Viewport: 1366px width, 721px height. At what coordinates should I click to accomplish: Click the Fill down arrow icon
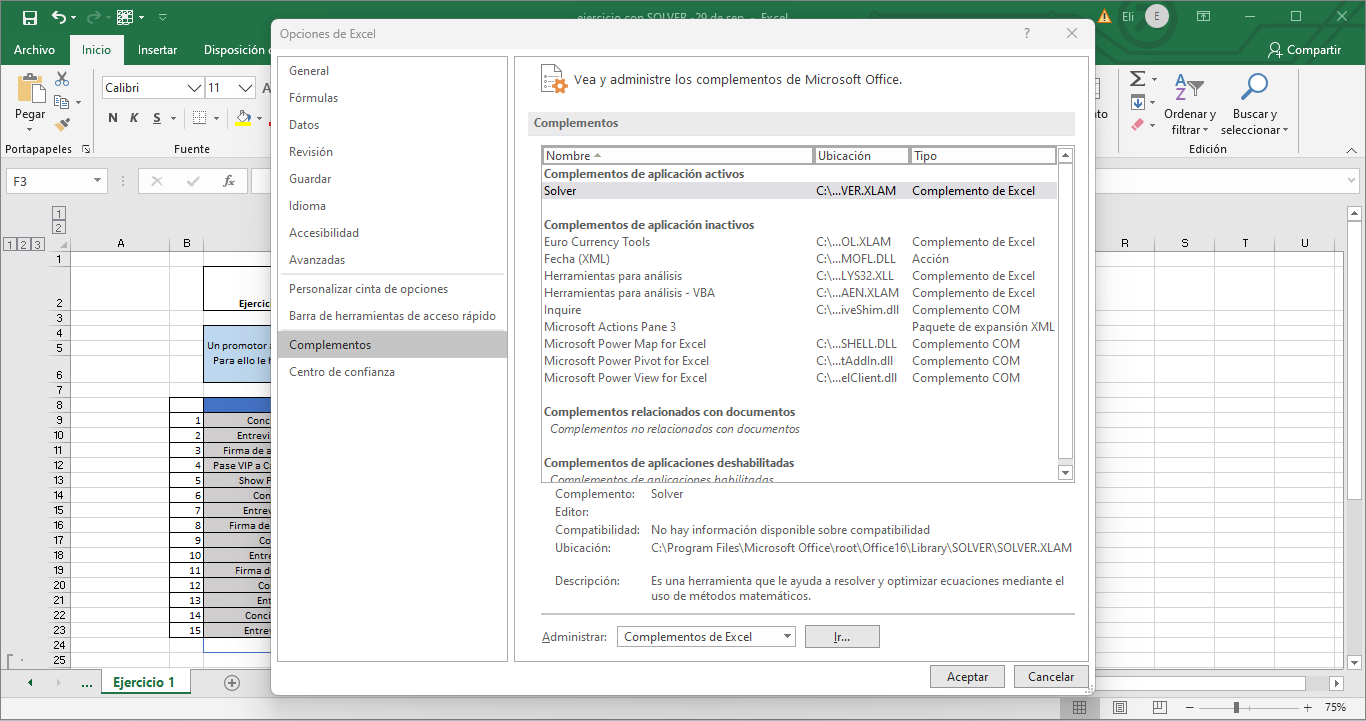1137,102
